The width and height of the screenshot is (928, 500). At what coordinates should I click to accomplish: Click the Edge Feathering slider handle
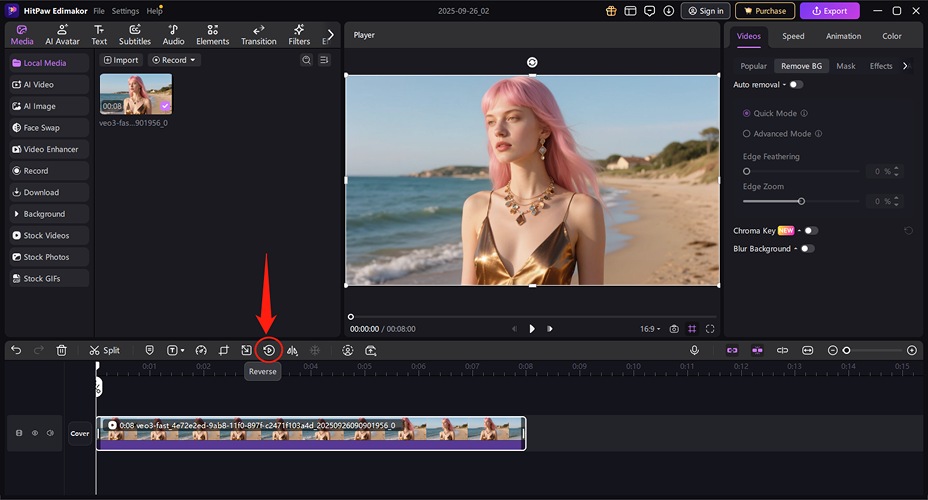[746, 172]
